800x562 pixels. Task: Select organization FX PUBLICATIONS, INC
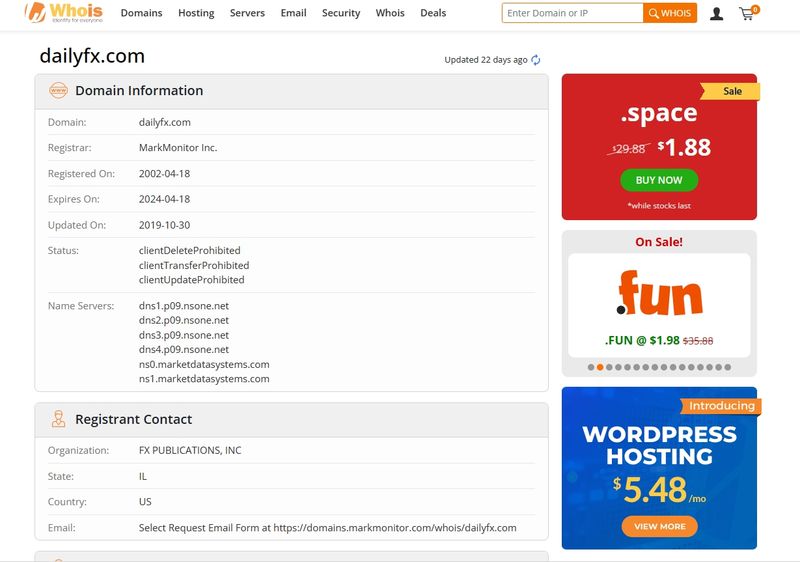[190, 450]
